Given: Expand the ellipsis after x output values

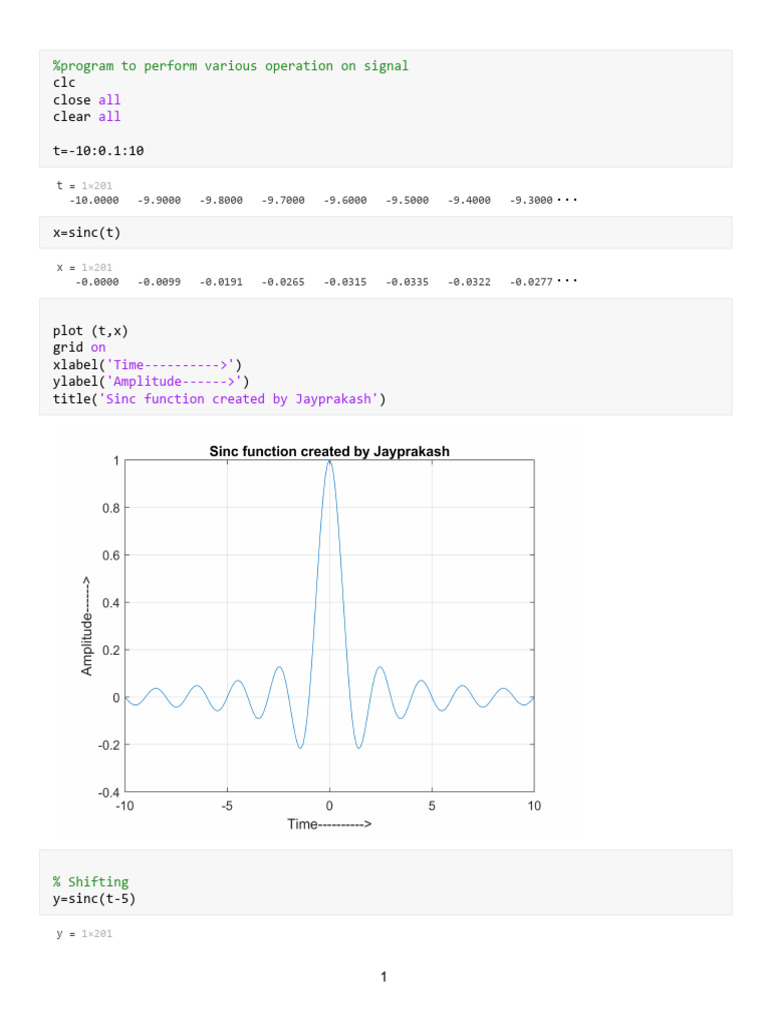Looking at the screenshot, I should 567,281.
